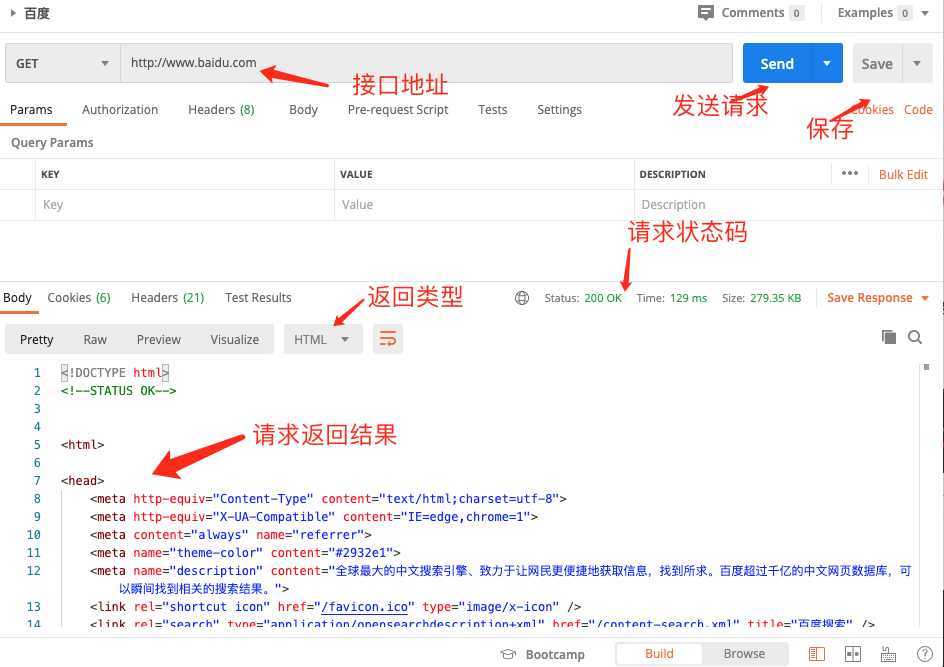944x667 pixels.
Task: Open Bootcamp in the status bar
Action: (543, 654)
